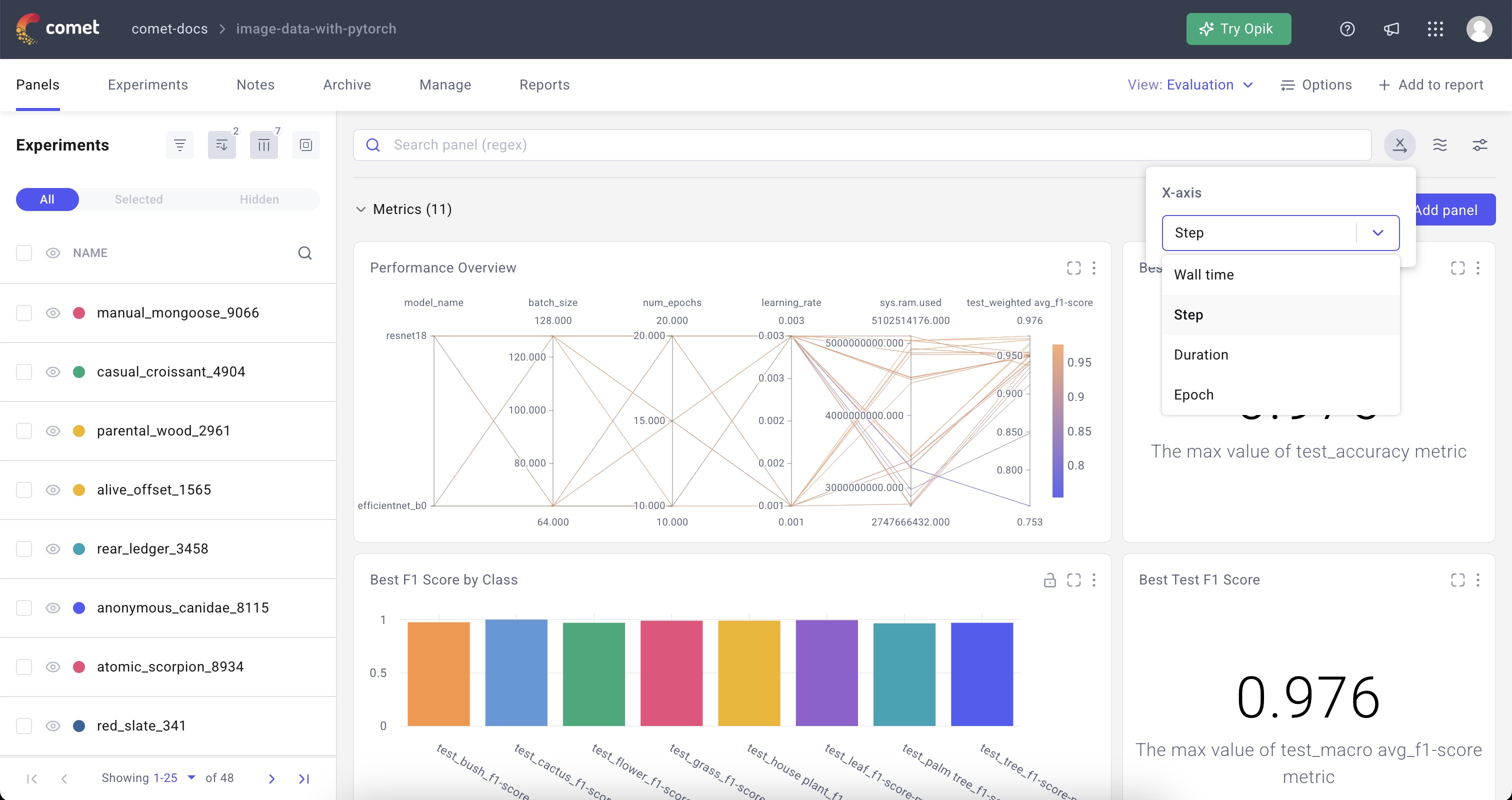Switch to the Experiments tab
Image resolution: width=1512 pixels, height=800 pixels.
point(147,84)
